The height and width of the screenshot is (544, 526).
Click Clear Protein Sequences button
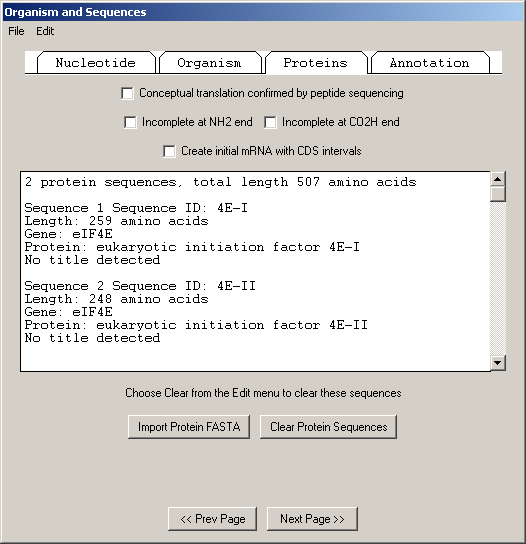328,427
